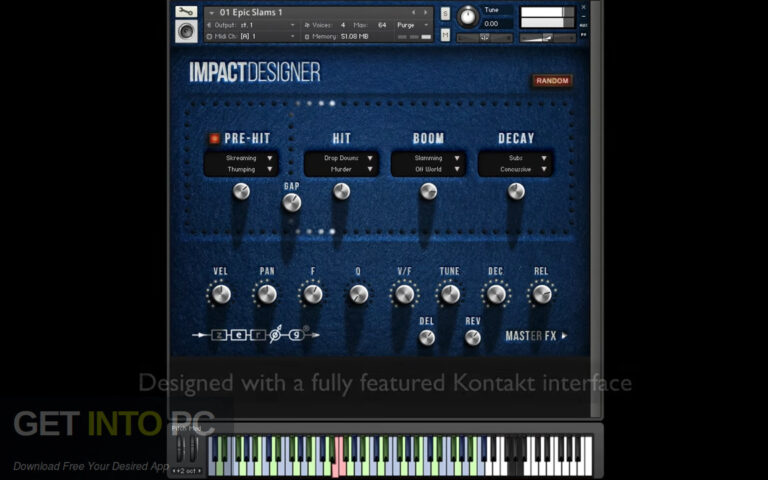Adjust the pan slider under the Tune knob

(484, 37)
